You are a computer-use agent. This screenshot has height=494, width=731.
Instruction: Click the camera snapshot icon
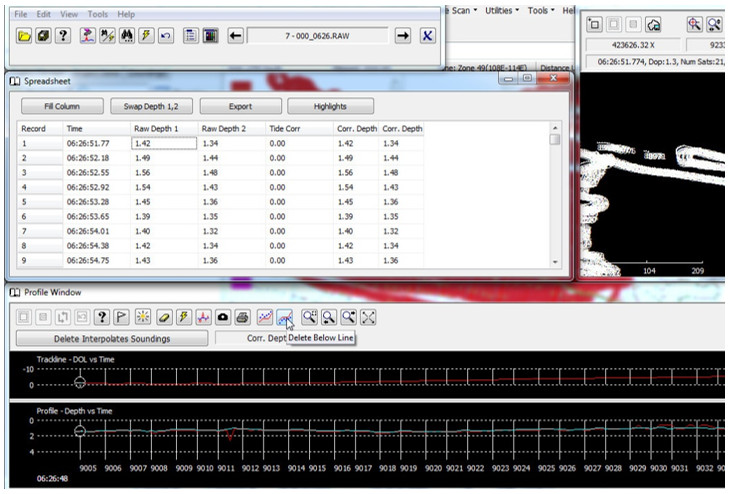tap(223, 318)
